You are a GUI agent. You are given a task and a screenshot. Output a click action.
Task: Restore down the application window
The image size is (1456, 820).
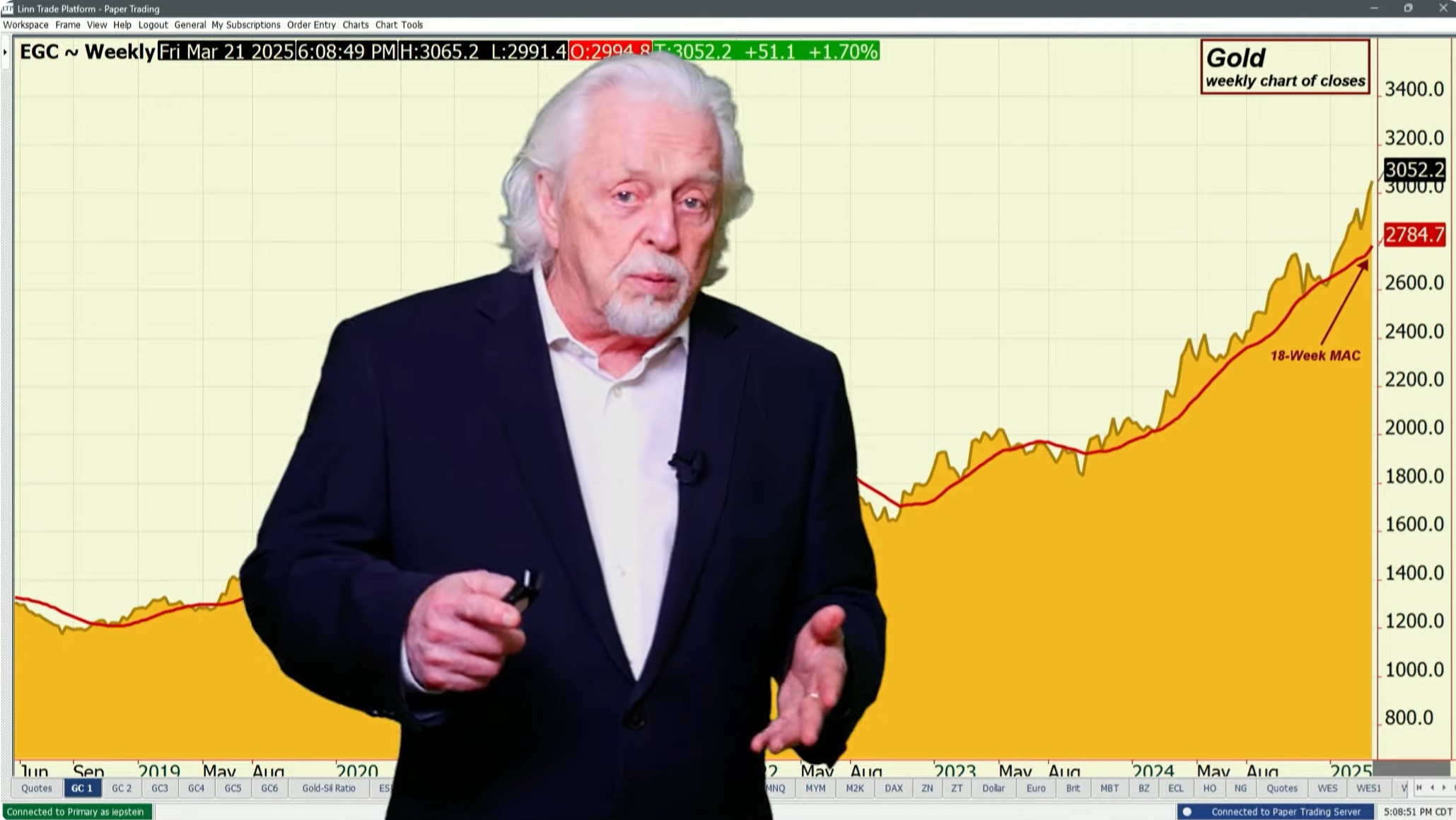click(1408, 8)
